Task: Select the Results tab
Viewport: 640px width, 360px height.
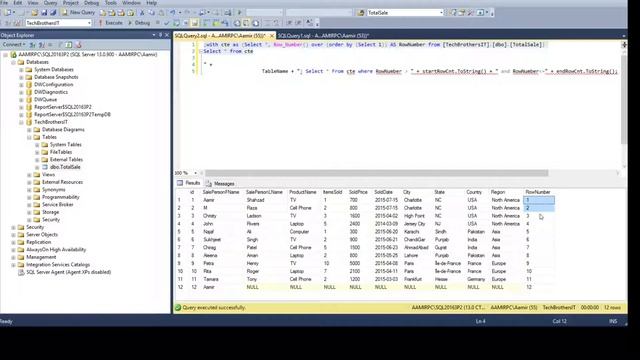Action: (x=189, y=183)
